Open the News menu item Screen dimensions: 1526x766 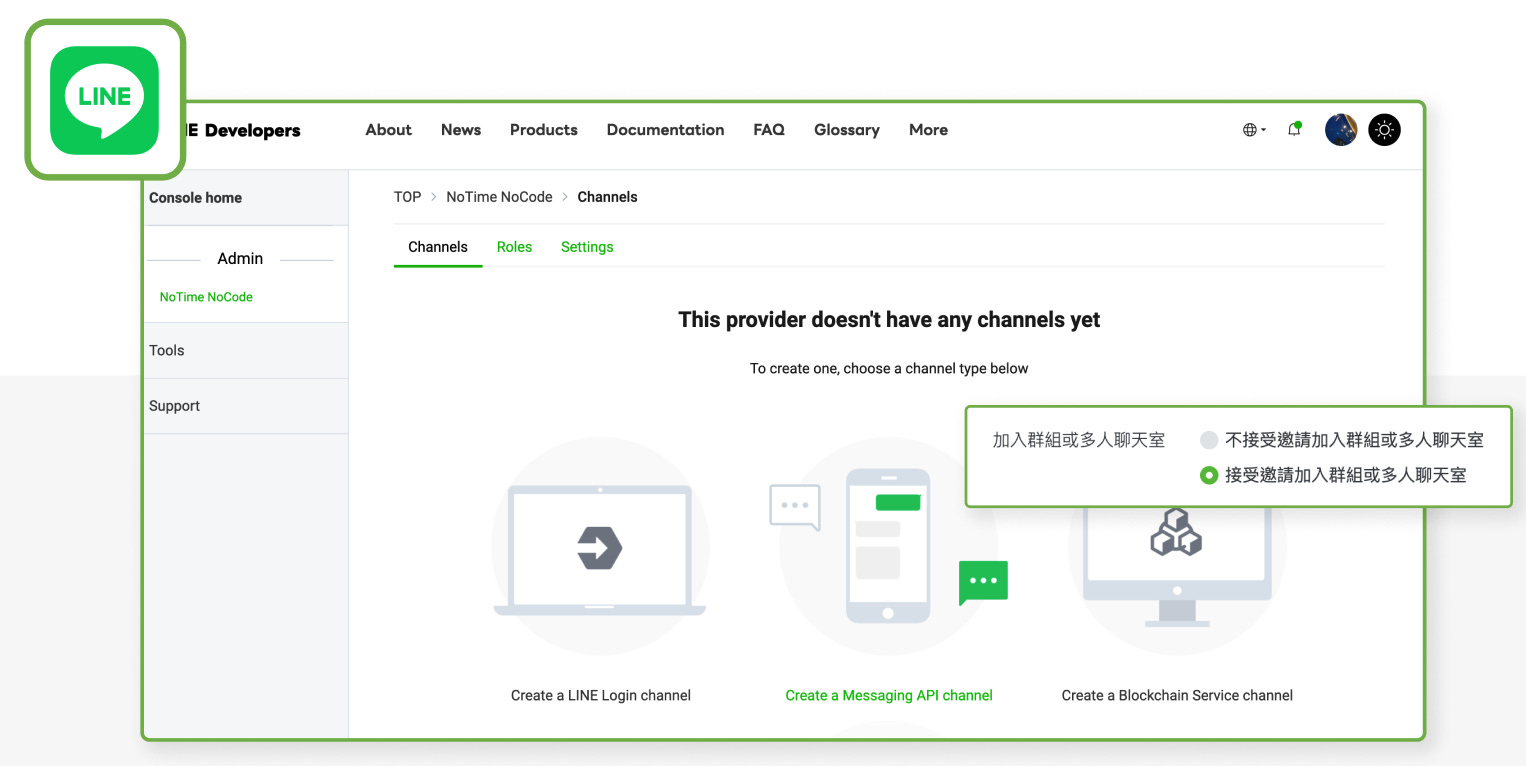(461, 130)
